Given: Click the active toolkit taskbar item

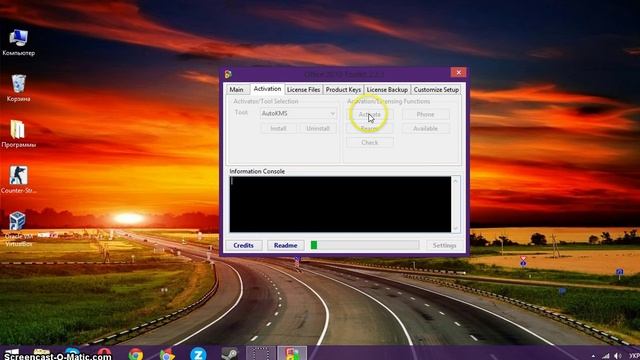Looking at the screenshot, I should 292,353.
